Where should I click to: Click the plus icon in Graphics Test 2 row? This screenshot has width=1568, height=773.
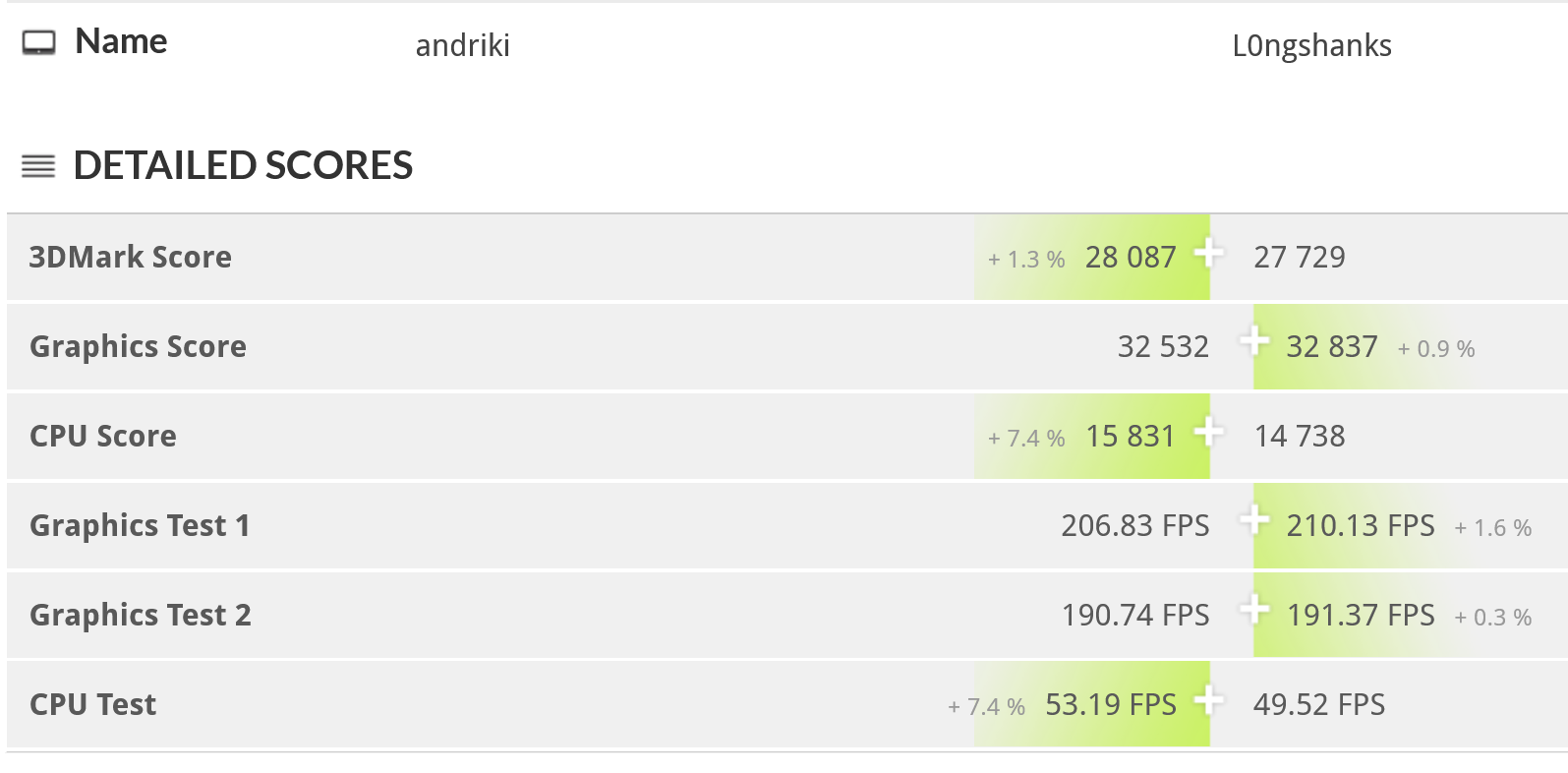click(x=1254, y=610)
